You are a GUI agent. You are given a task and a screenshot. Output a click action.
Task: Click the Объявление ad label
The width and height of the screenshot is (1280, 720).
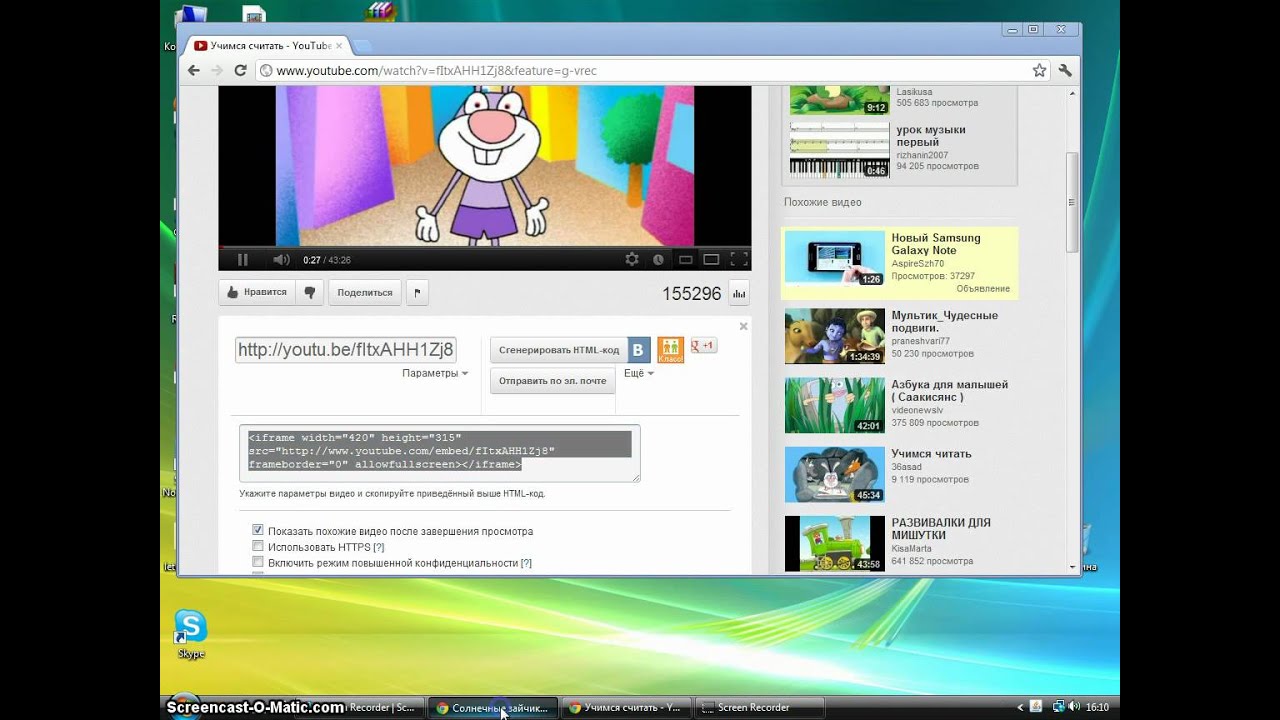[x=983, y=289]
